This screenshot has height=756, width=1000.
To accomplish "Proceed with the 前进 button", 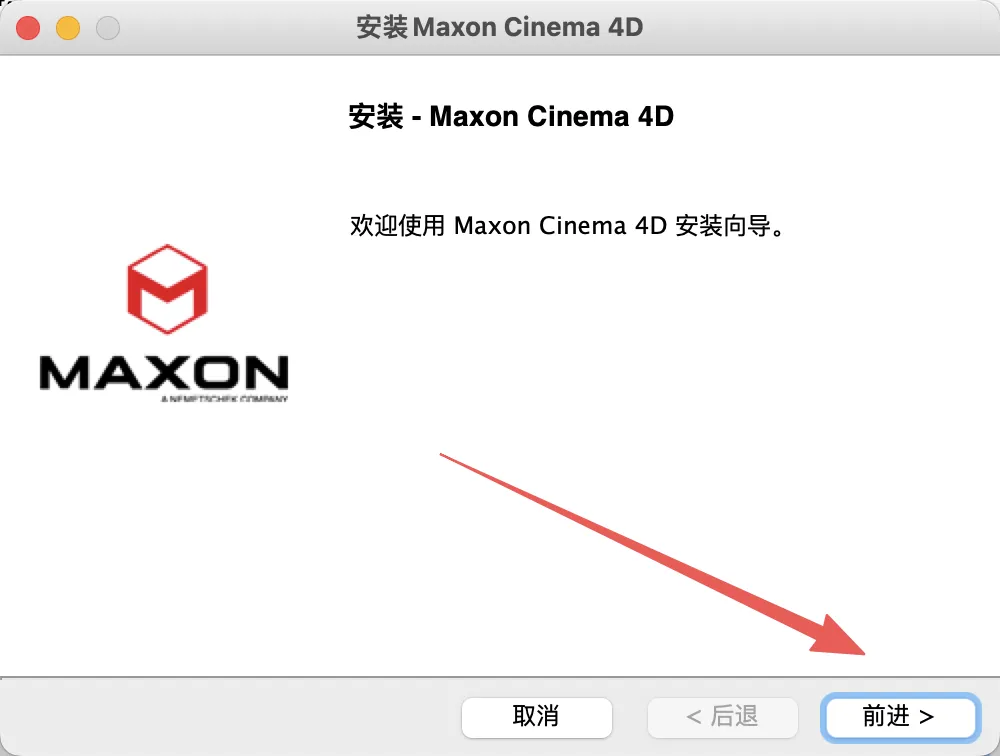I will [900, 717].
